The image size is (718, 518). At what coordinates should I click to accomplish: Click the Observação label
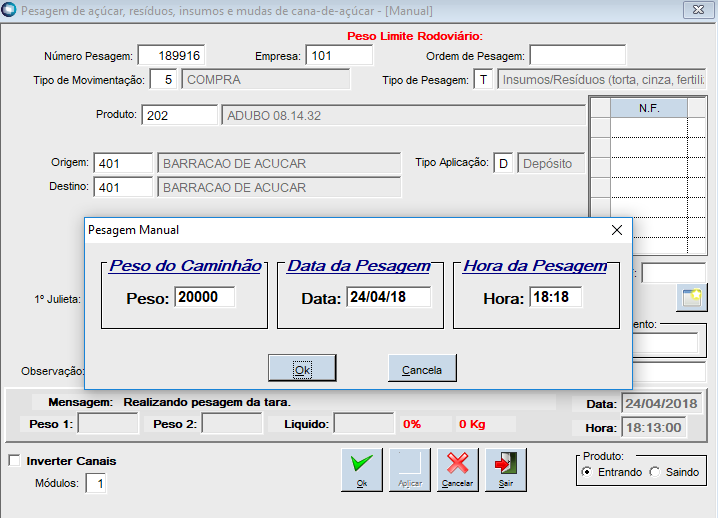click(x=53, y=371)
